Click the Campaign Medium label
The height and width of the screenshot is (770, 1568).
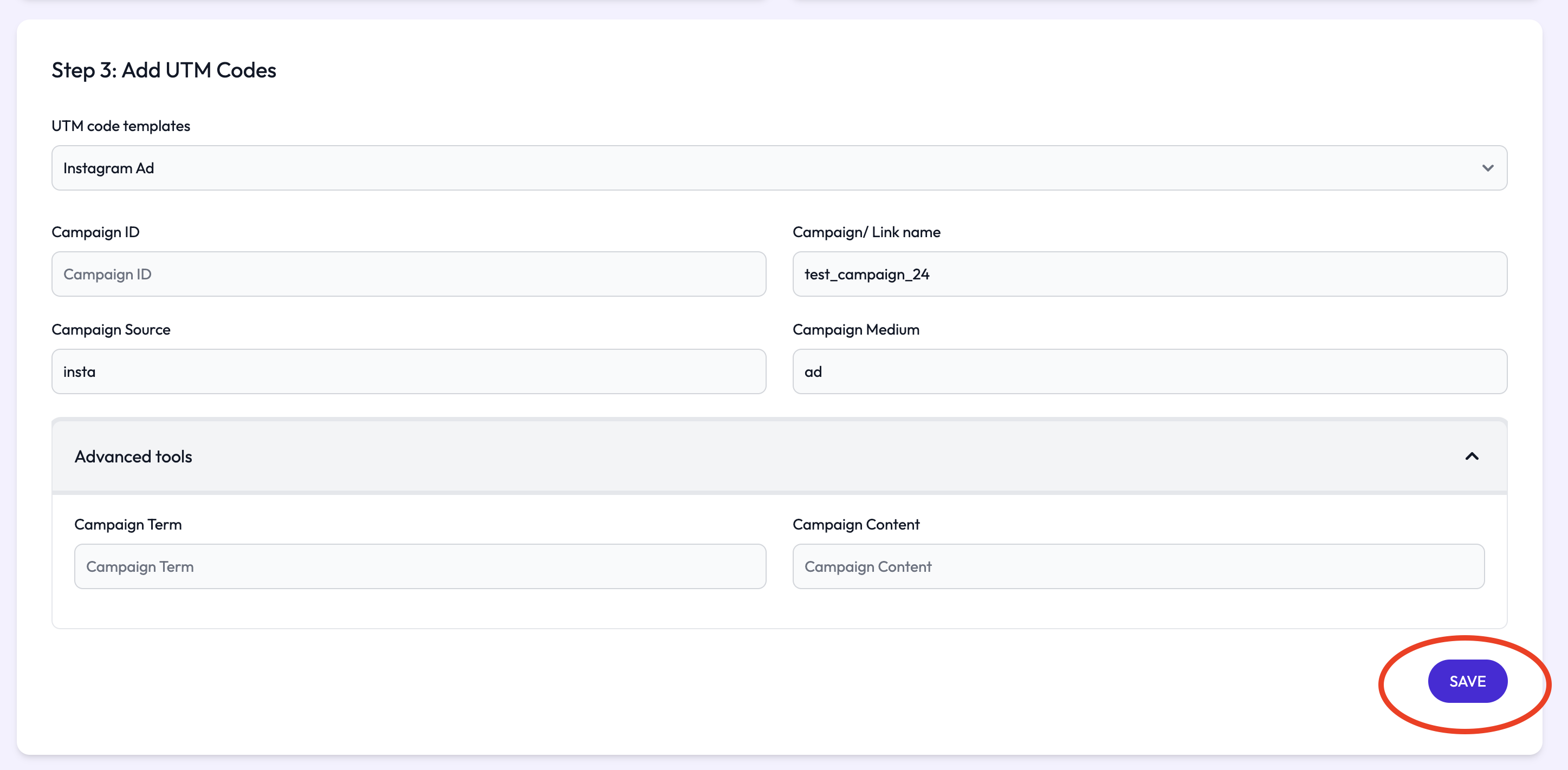pyautogui.click(x=855, y=330)
